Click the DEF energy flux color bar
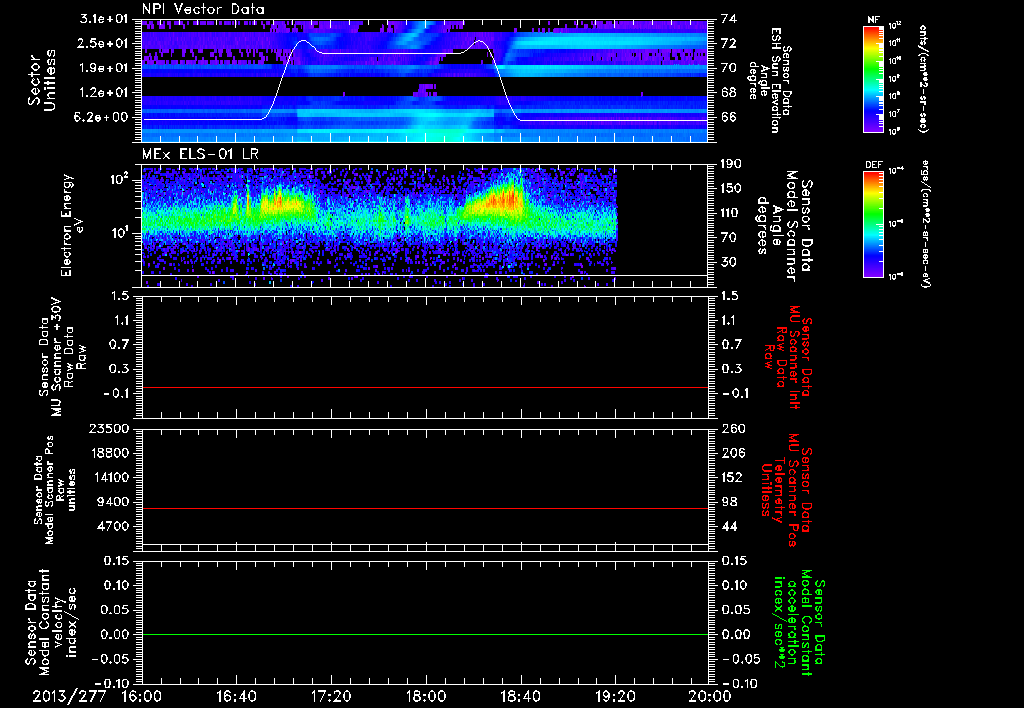This screenshot has height=708, width=1024. (x=874, y=224)
